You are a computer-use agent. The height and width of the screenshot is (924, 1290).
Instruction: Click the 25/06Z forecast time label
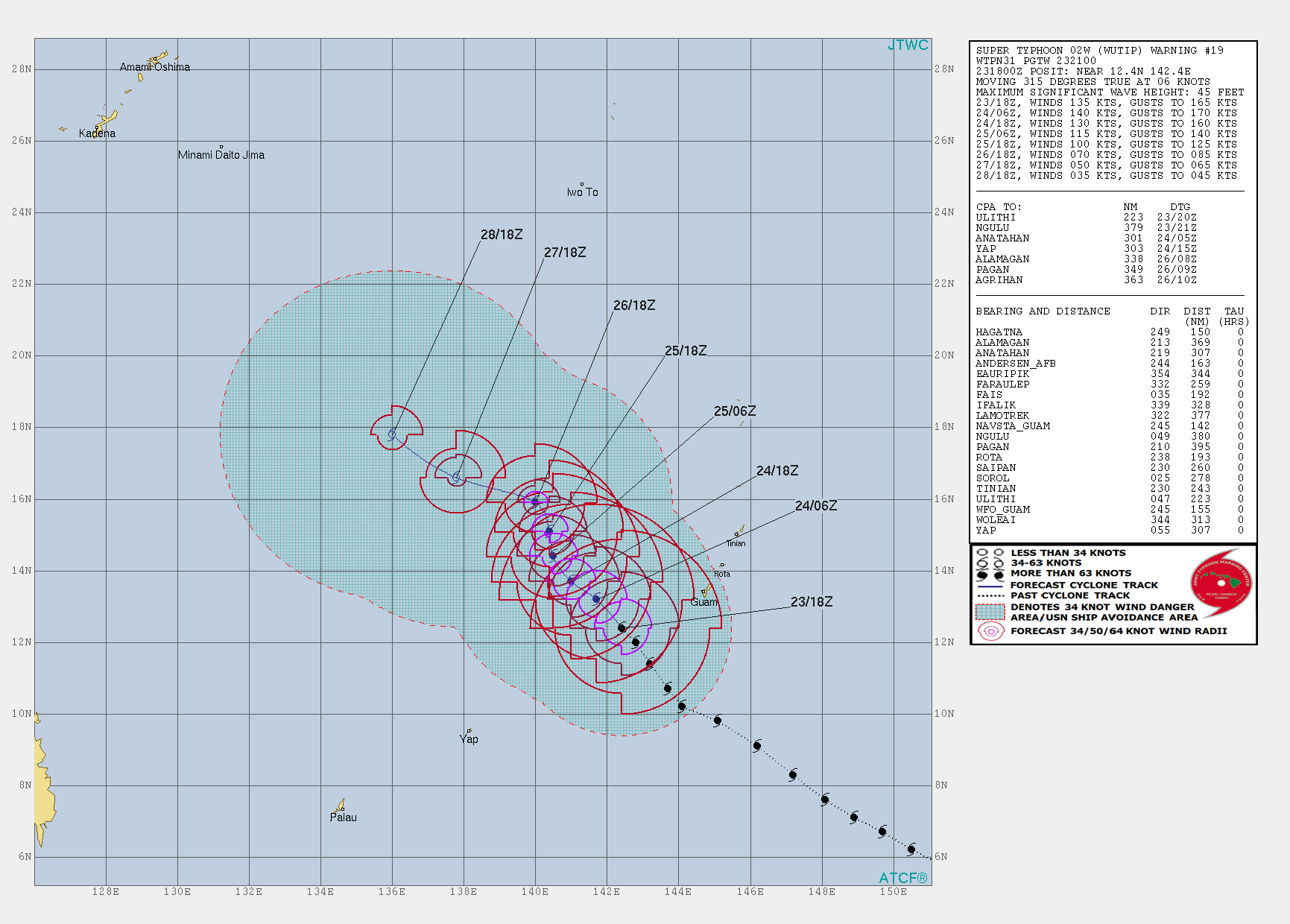[x=734, y=411]
